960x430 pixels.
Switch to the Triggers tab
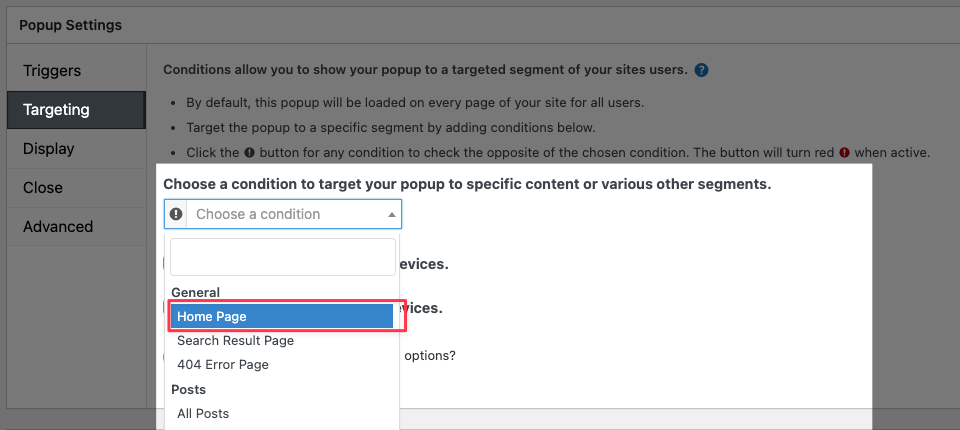tap(52, 71)
